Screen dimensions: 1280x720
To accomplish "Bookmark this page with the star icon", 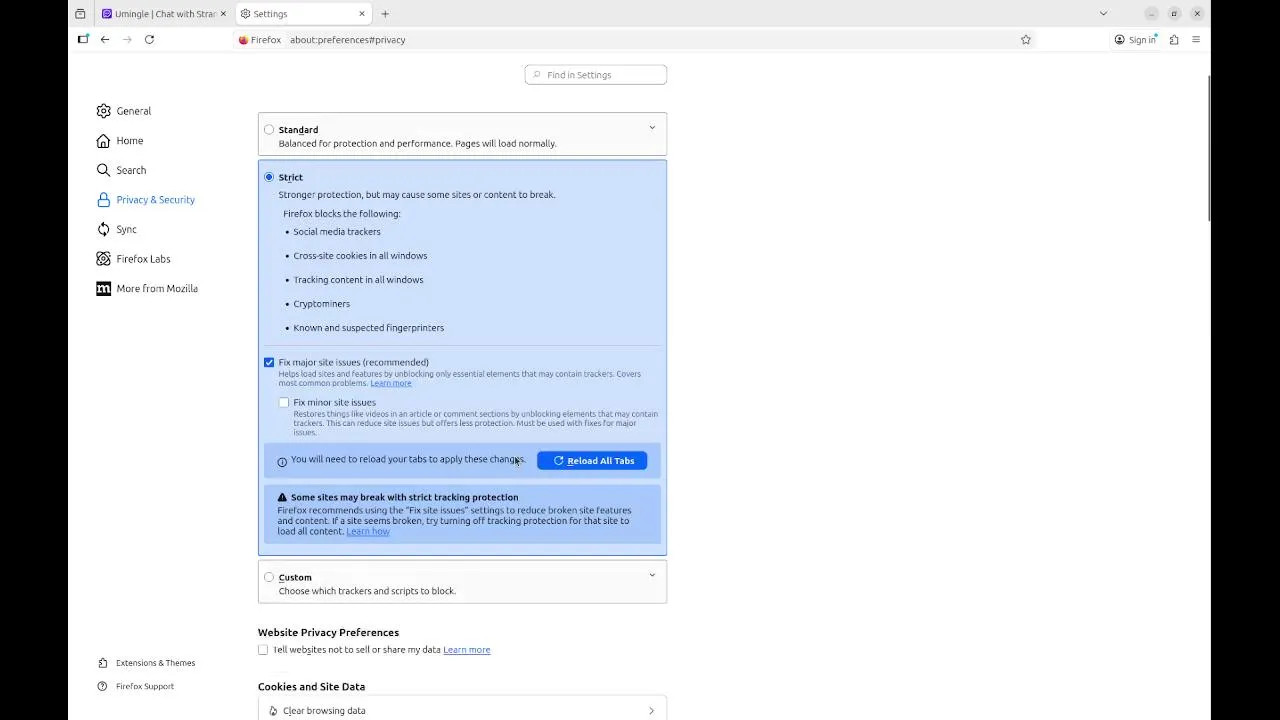I will (x=1026, y=40).
